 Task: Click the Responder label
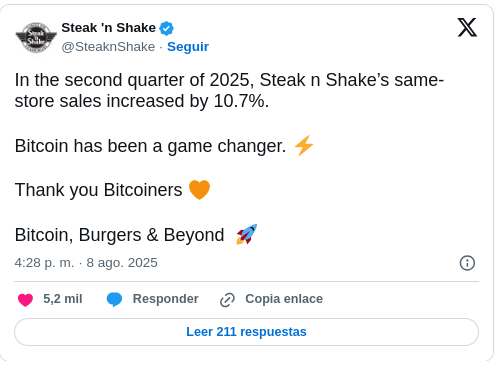tap(165, 299)
